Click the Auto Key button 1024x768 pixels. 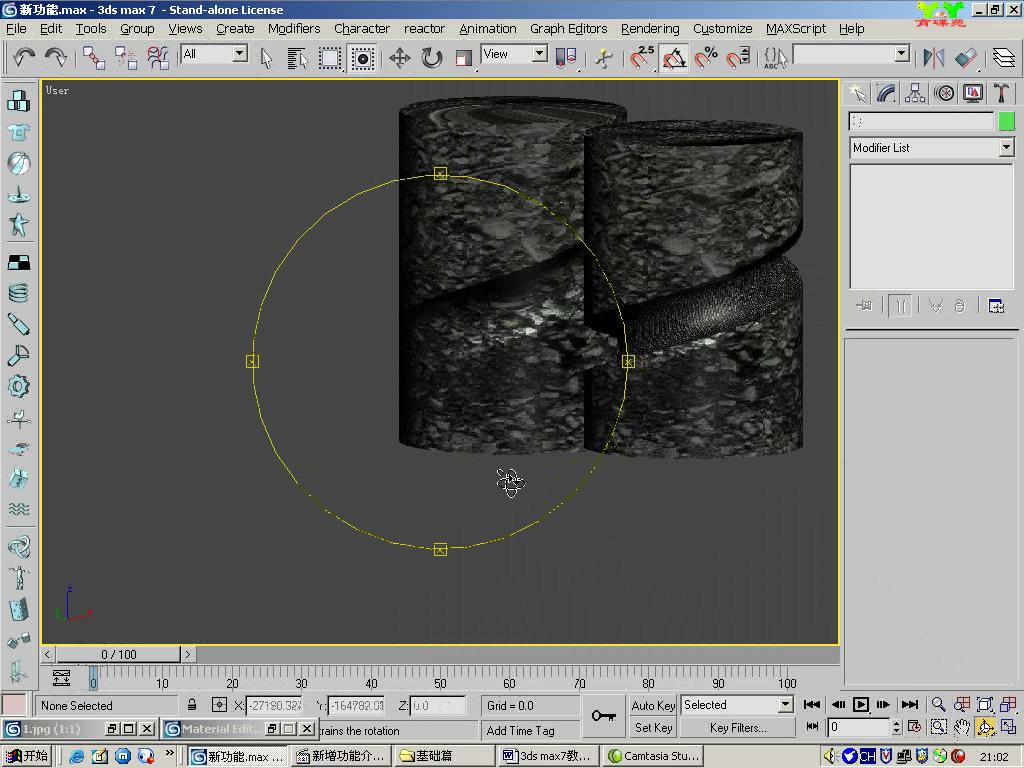pyautogui.click(x=653, y=705)
